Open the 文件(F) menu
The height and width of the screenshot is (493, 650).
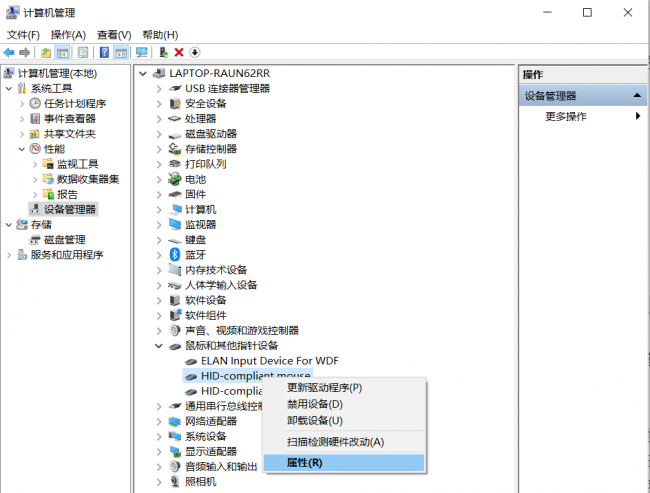click(x=23, y=34)
